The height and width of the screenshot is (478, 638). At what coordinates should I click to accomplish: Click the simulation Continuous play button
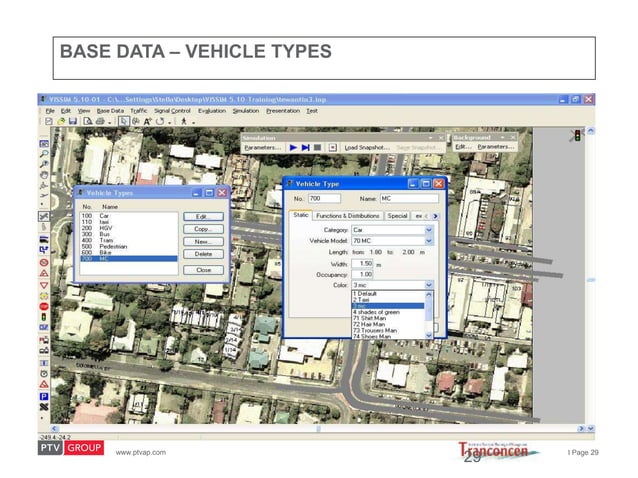[294, 147]
